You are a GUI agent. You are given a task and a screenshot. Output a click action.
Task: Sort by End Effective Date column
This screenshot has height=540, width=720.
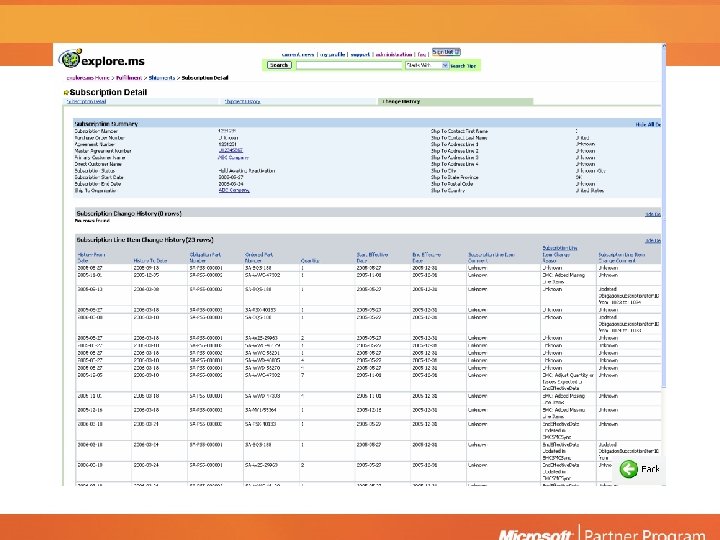(427, 257)
